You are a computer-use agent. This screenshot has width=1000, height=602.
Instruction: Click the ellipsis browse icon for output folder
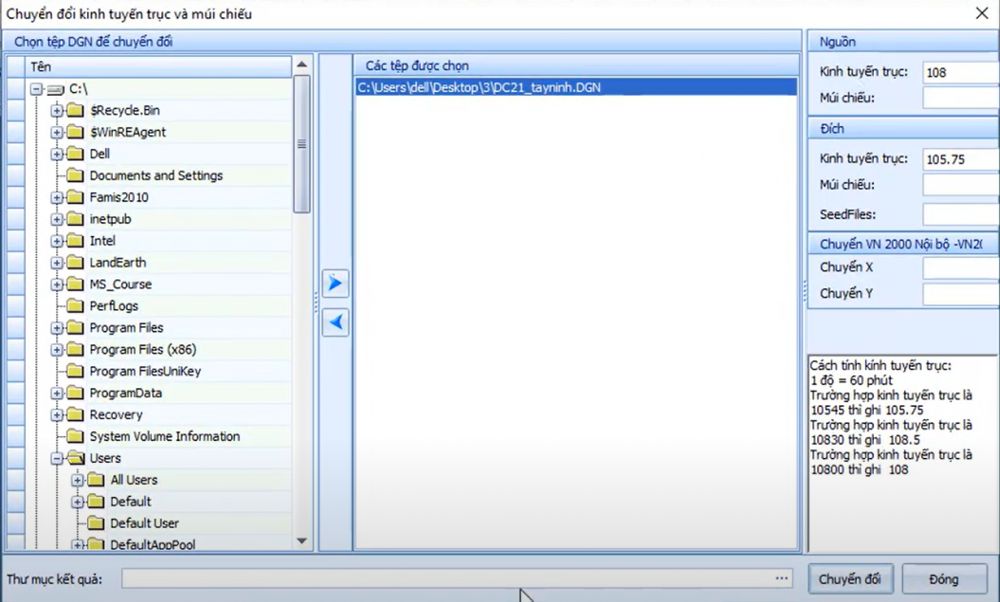tap(781, 579)
